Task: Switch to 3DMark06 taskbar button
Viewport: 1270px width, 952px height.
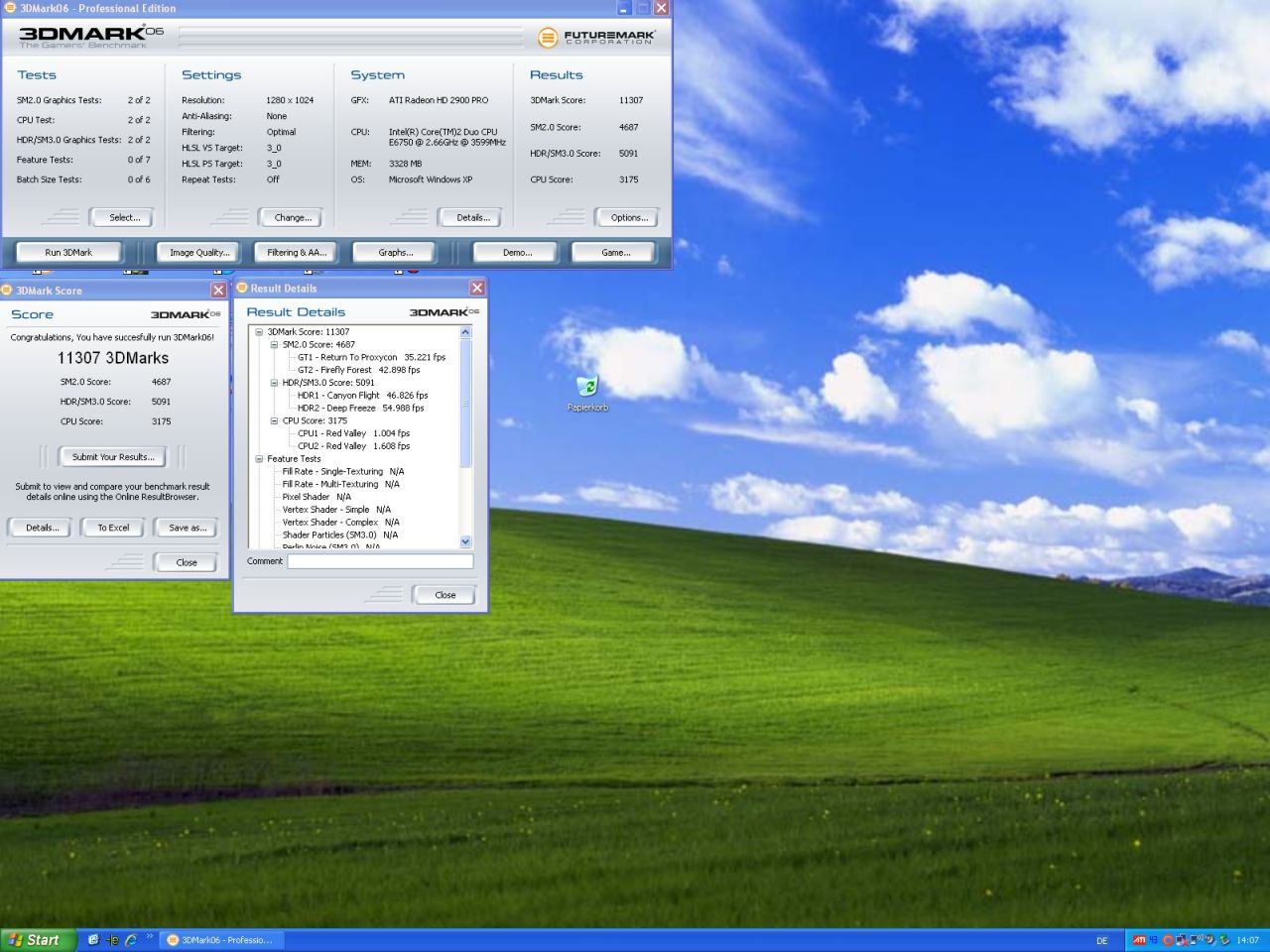Action: pyautogui.click(x=220, y=940)
